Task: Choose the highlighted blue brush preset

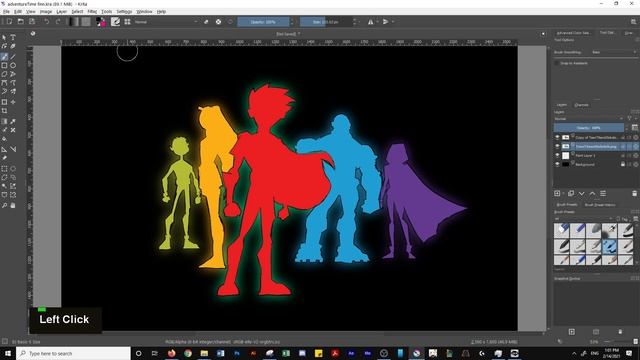Action: (x=609, y=246)
